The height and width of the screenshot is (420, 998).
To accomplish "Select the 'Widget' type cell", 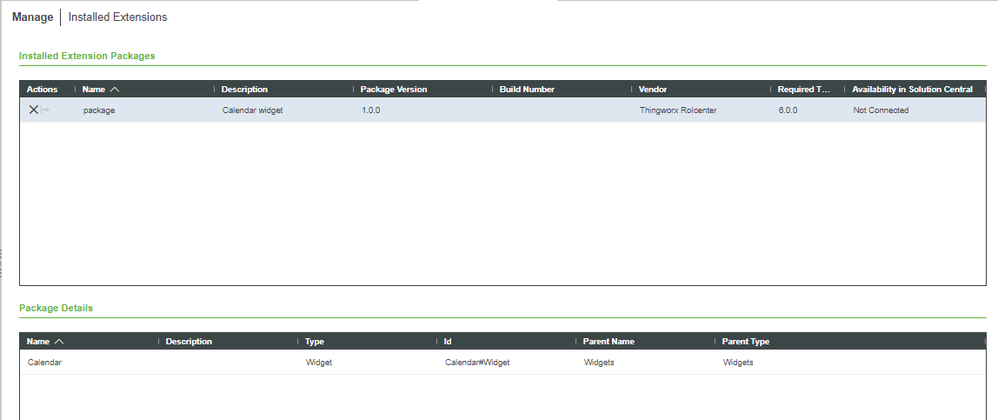I will (319, 362).
